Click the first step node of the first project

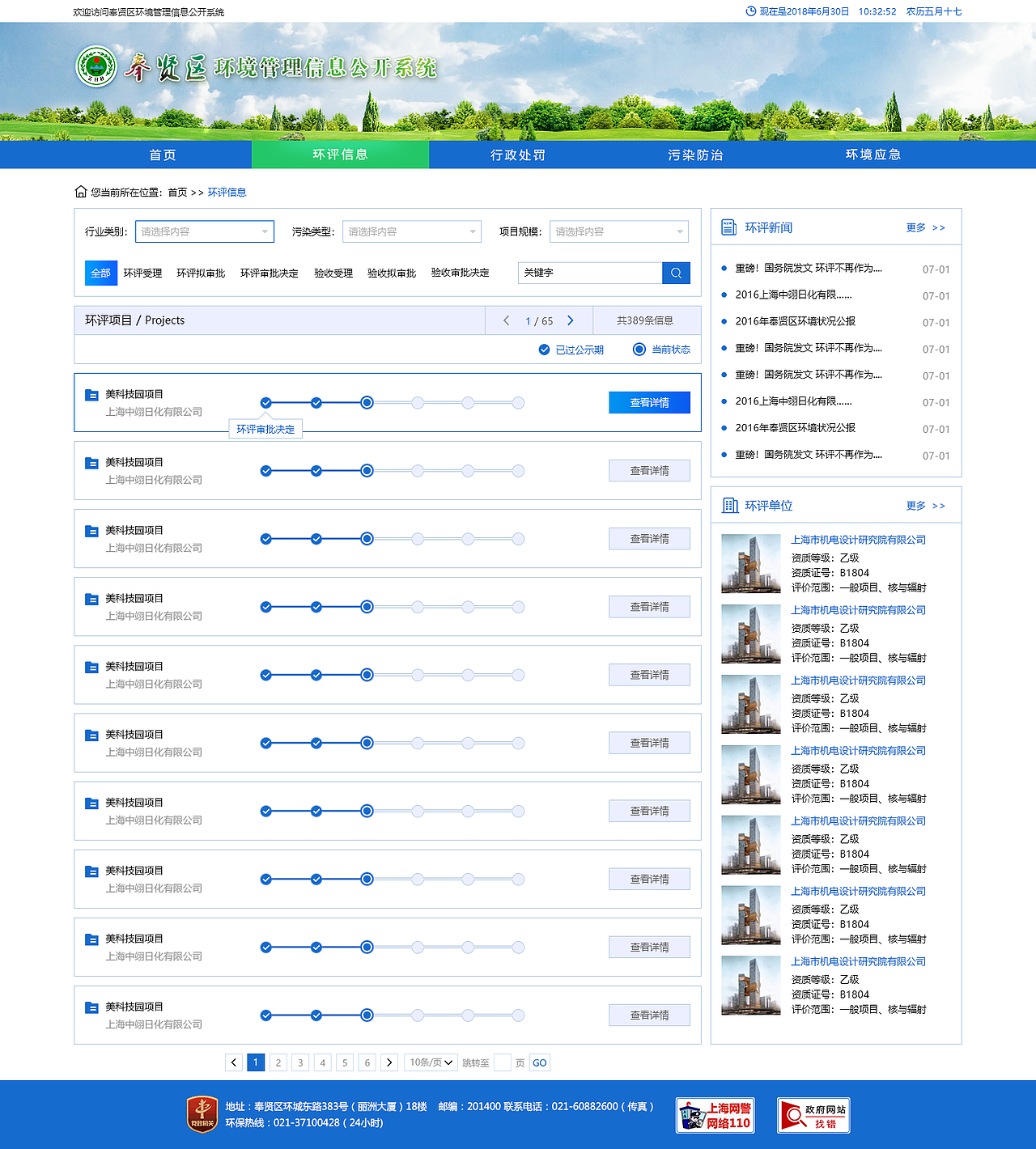pyautogui.click(x=266, y=403)
